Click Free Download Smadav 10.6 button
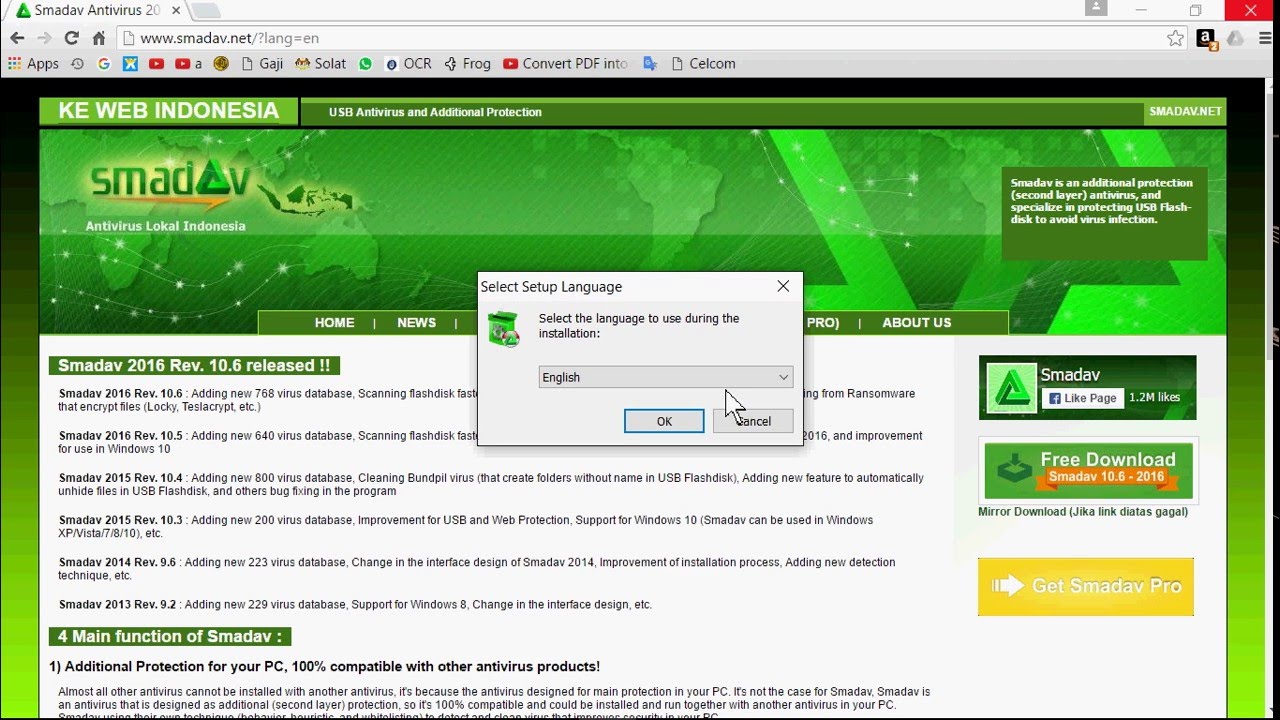This screenshot has width=1280, height=720. pos(1088,469)
